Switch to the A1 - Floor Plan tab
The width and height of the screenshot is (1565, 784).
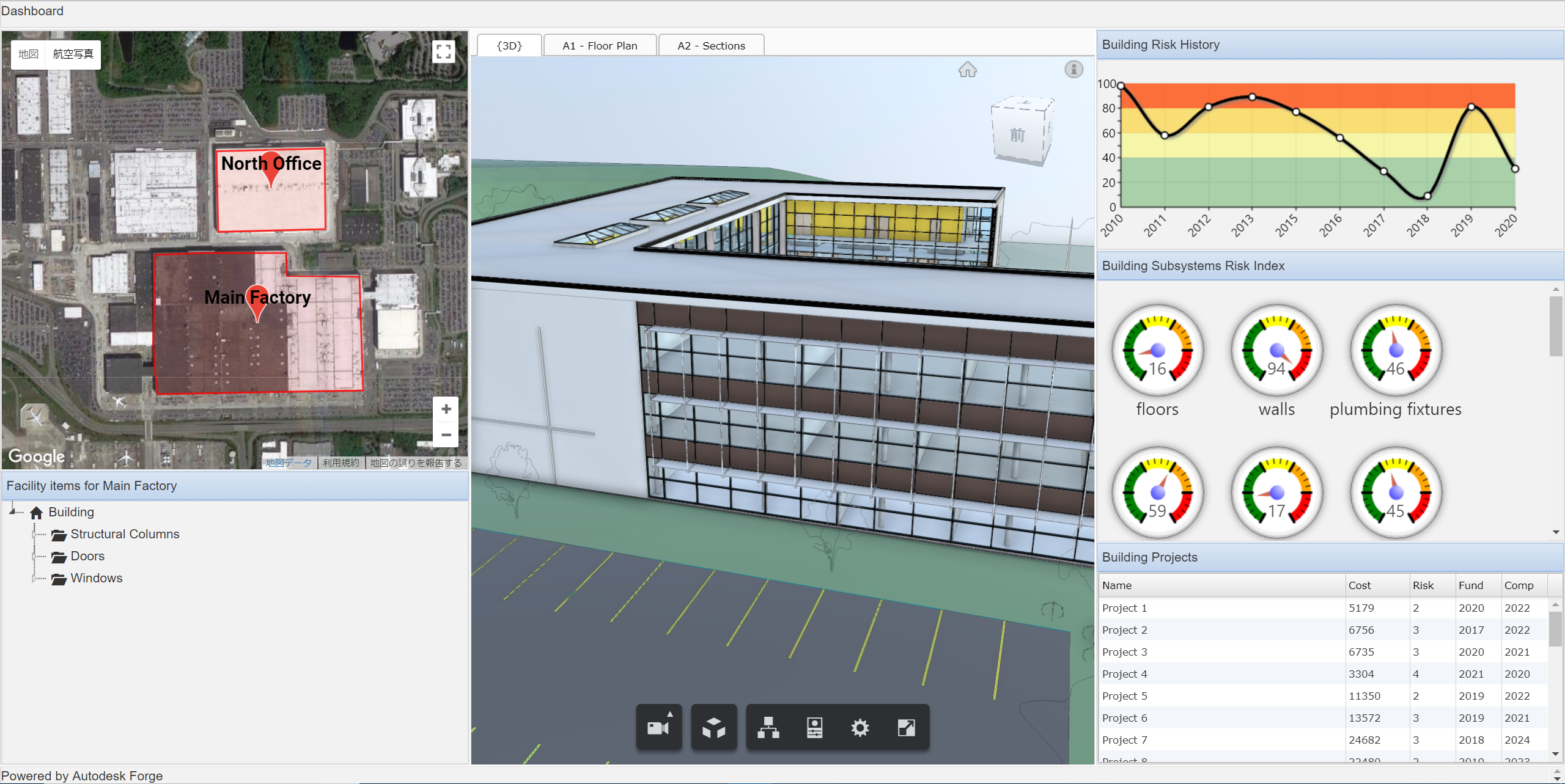click(x=600, y=45)
